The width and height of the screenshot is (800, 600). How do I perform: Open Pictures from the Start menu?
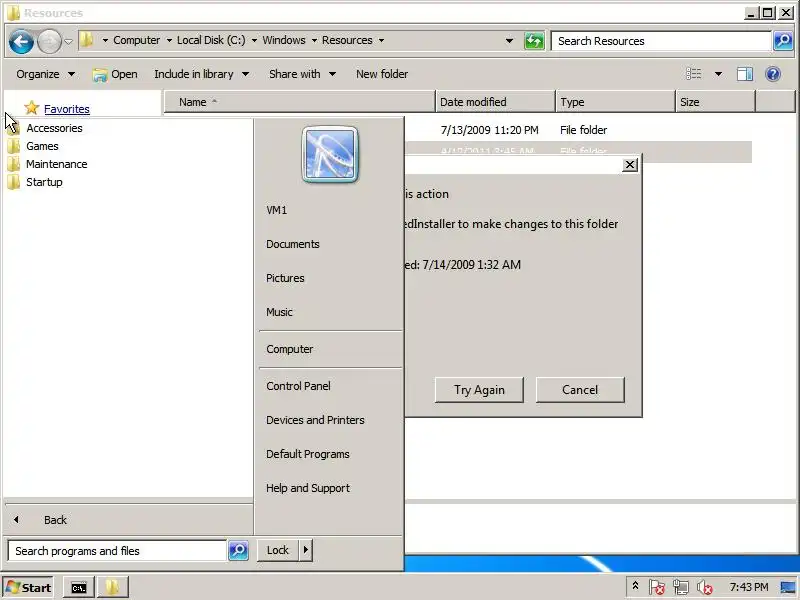click(285, 278)
